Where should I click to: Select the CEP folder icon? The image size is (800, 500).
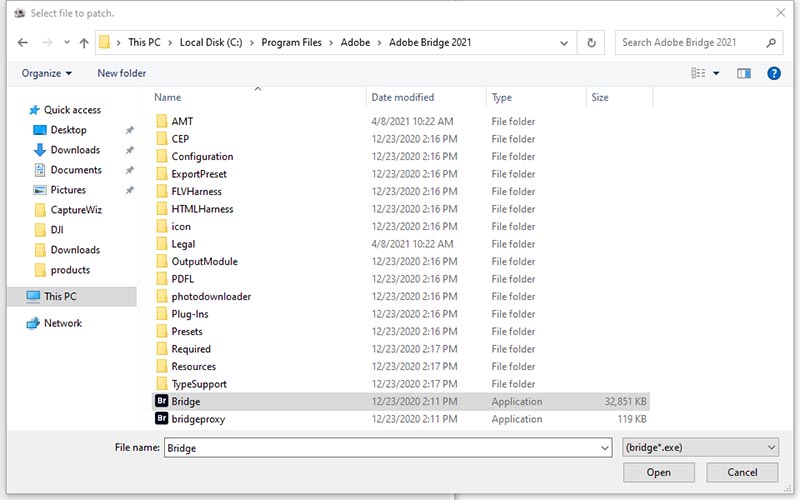click(162, 139)
